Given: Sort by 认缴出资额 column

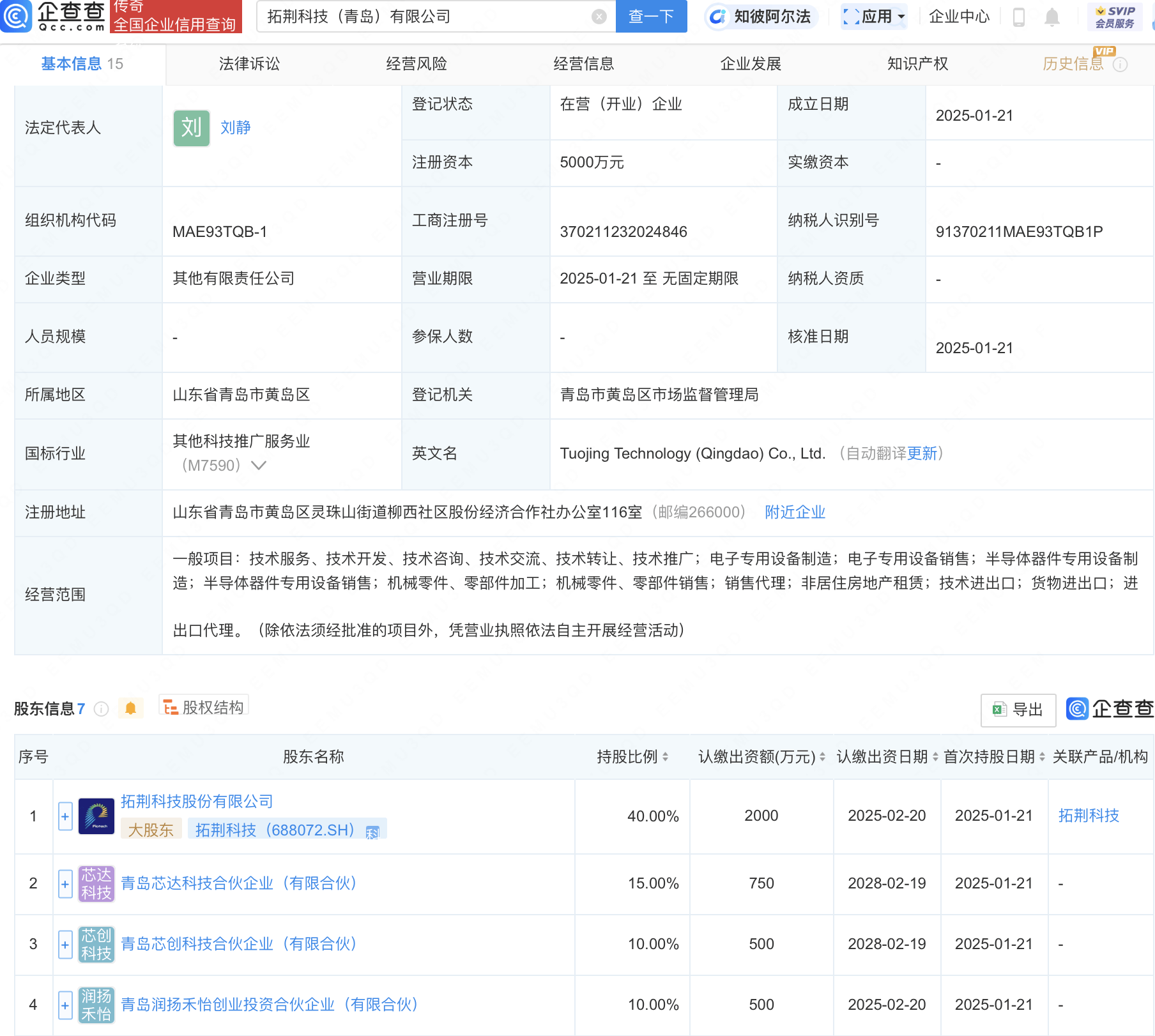Looking at the screenshot, I should [822, 757].
